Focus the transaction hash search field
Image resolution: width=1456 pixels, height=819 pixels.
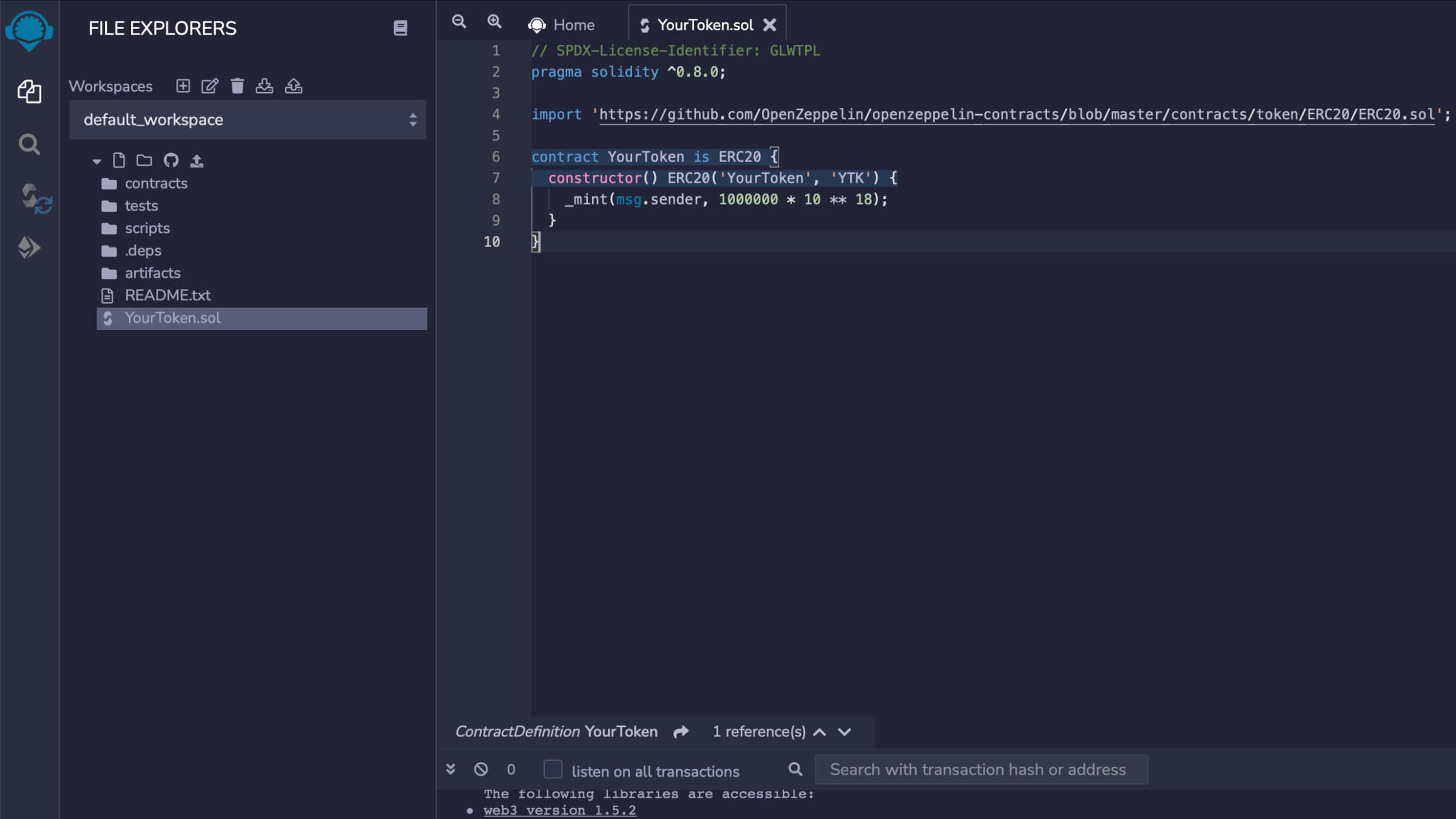click(x=981, y=769)
